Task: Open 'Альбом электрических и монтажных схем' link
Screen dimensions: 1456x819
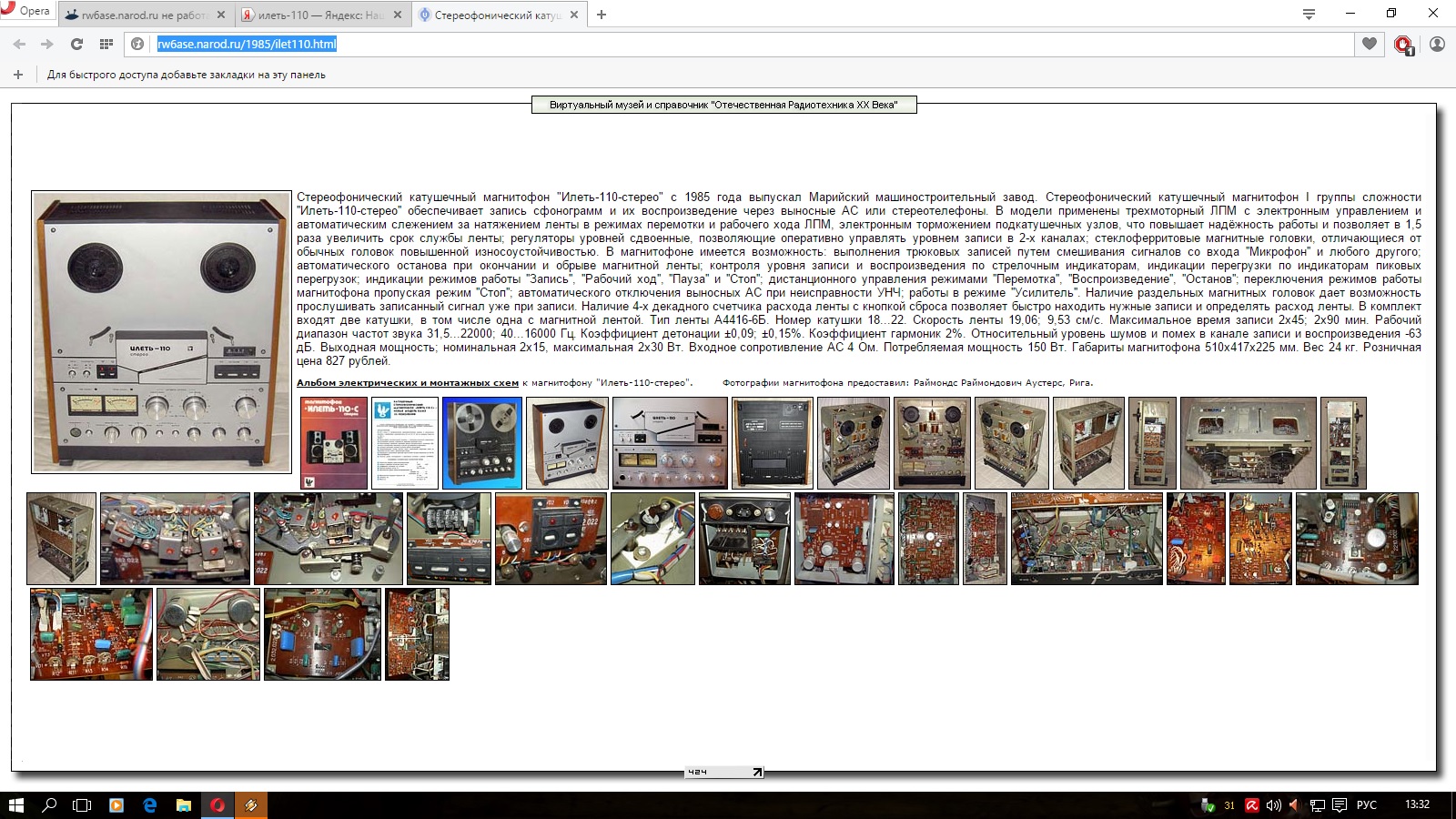Action: pos(407,383)
